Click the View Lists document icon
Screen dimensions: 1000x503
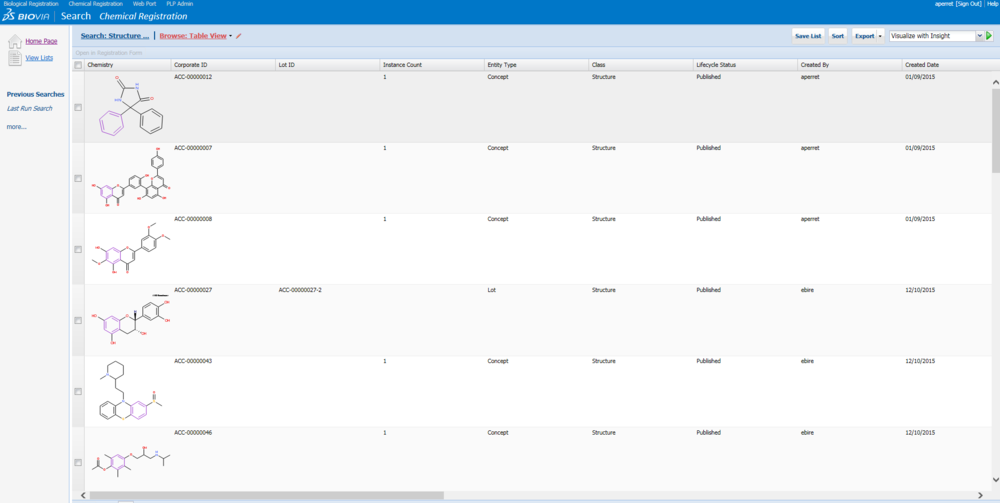pyautogui.click(x=15, y=59)
